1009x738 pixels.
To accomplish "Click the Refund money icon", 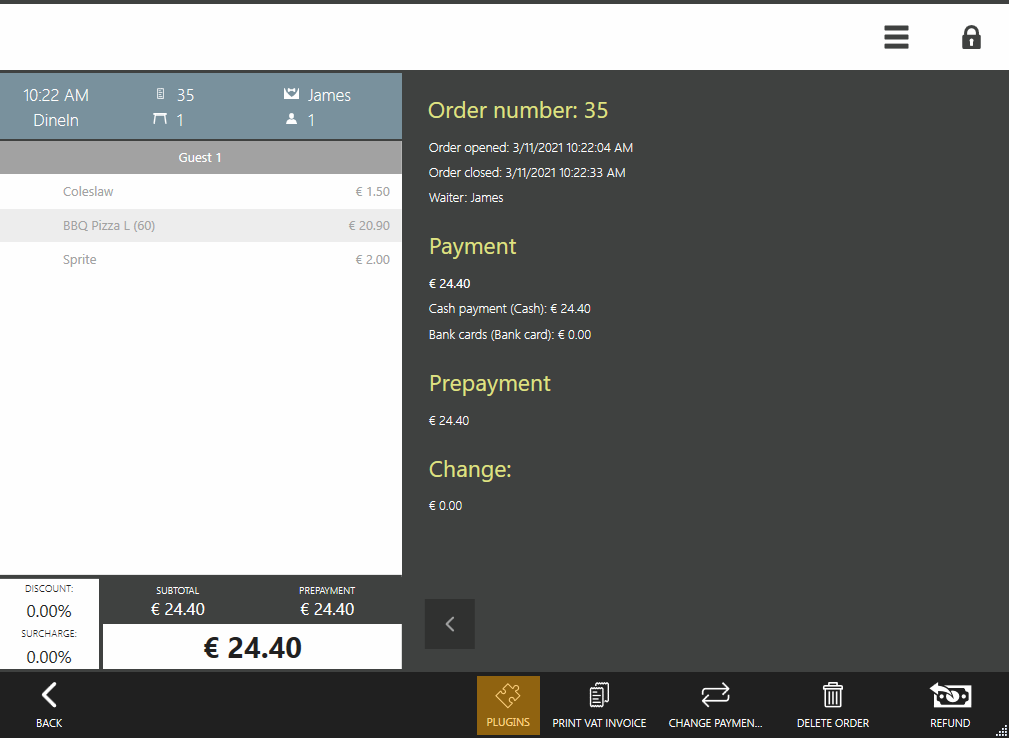I will coord(949,704).
